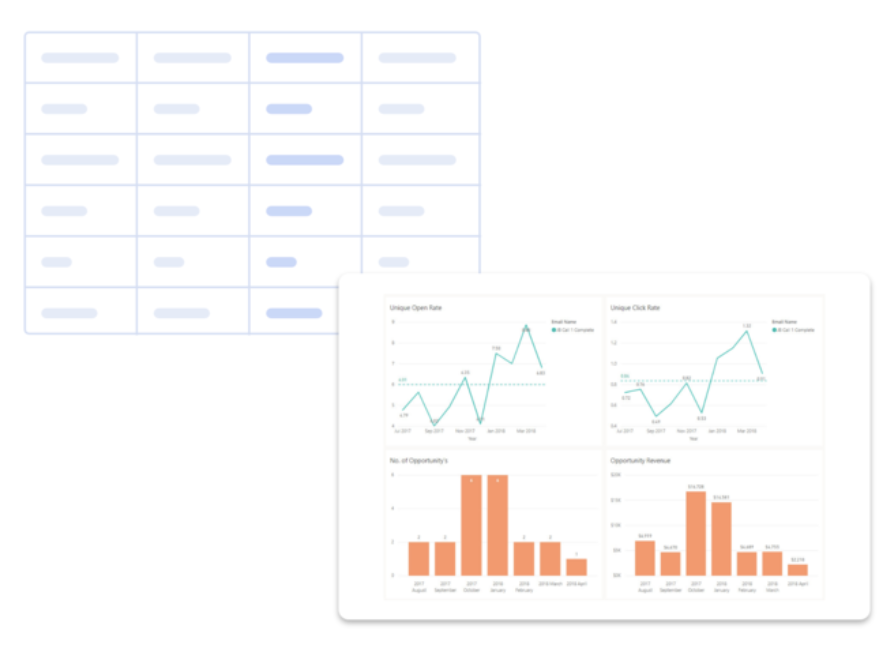Select 2018 March bar in No. of Opportunity's
This screenshot has width=896, height=660.
550,558
